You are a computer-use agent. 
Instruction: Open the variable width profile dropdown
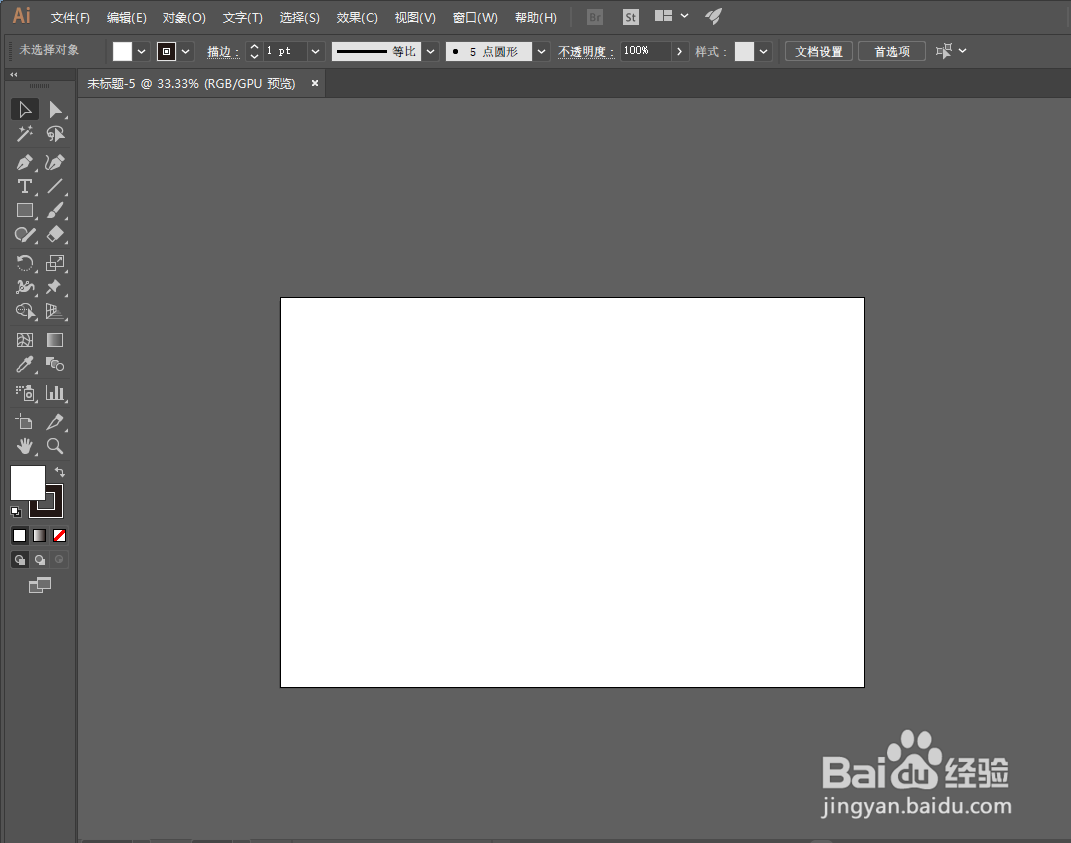430,51
